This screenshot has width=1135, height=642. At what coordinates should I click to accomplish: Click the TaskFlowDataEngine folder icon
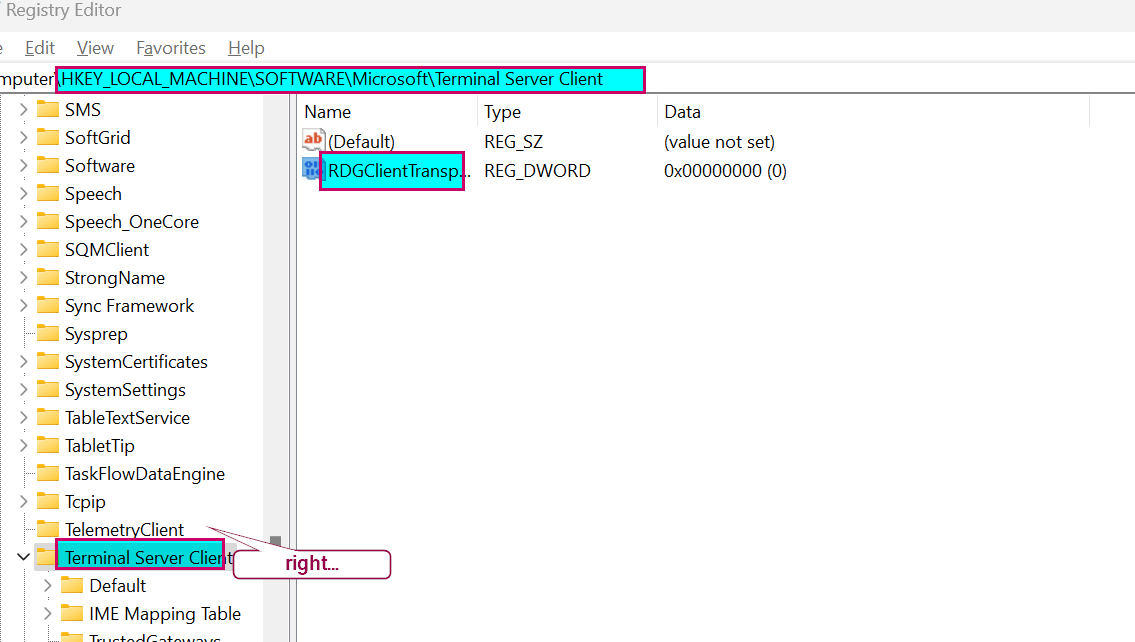(x=48, y=473)
